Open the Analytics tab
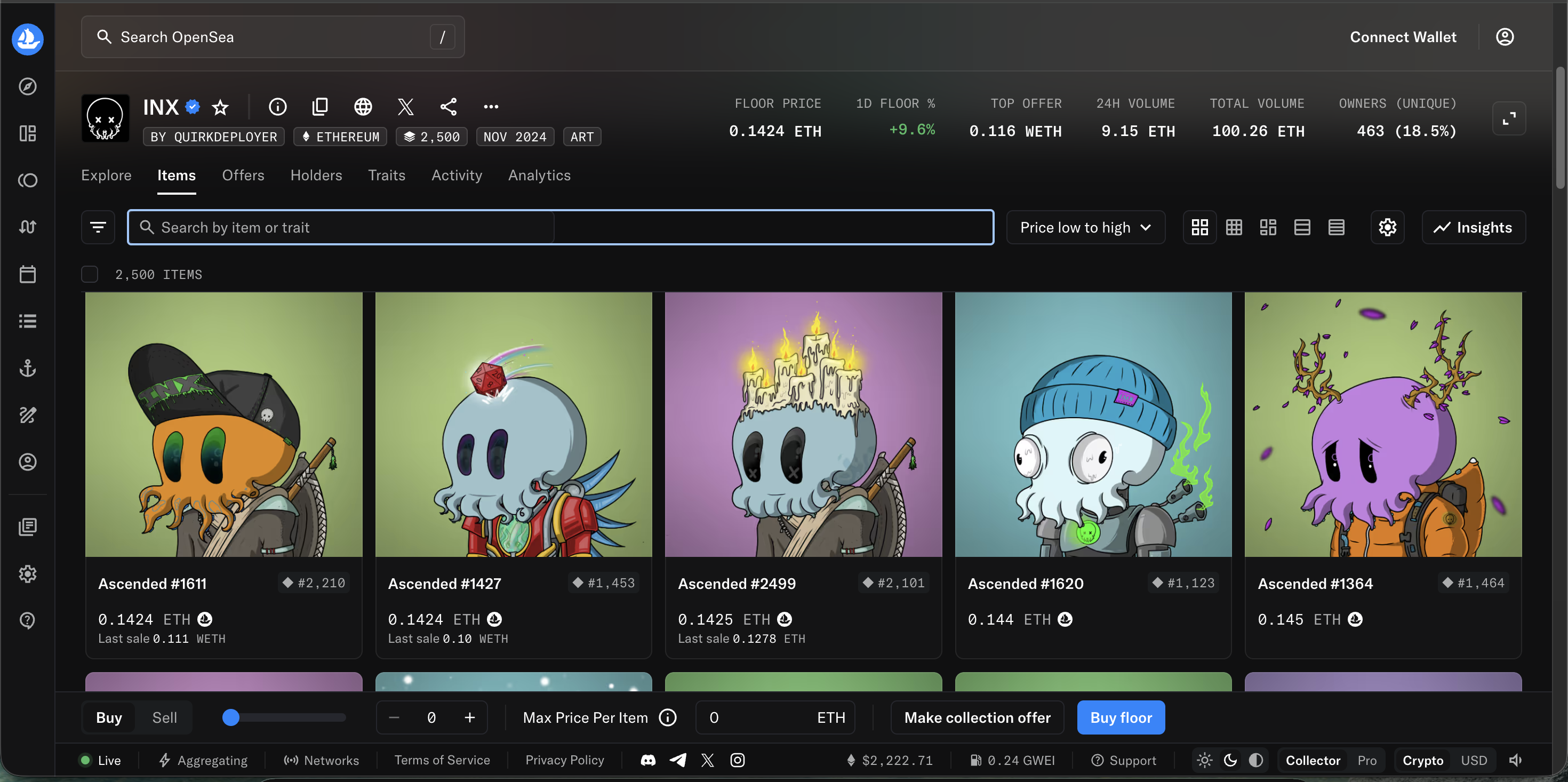The height and width of the screenshot is (782, 1568). [x=539, y=175]
